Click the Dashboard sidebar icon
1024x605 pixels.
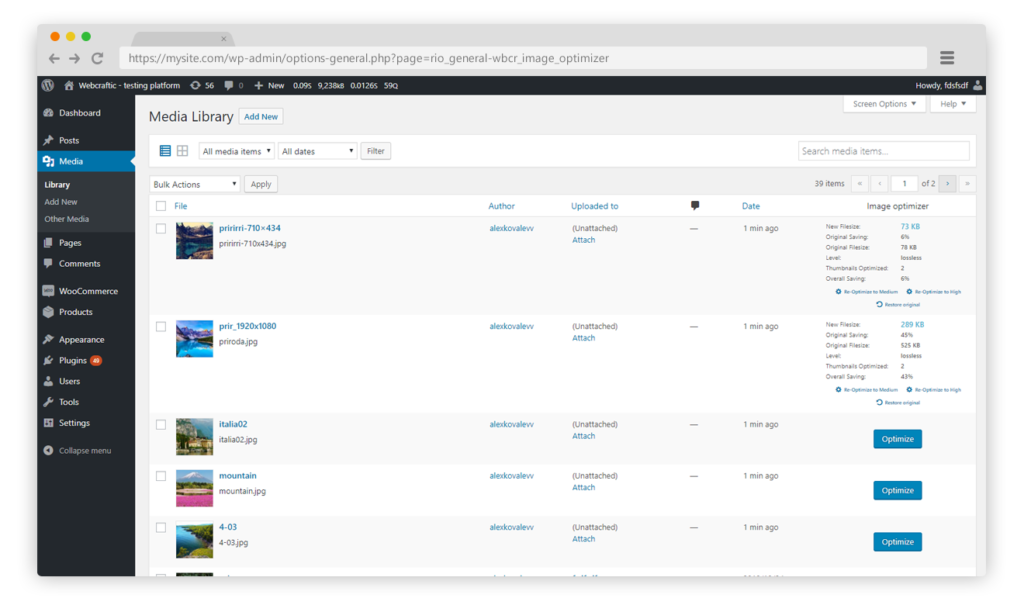[48, 112]
